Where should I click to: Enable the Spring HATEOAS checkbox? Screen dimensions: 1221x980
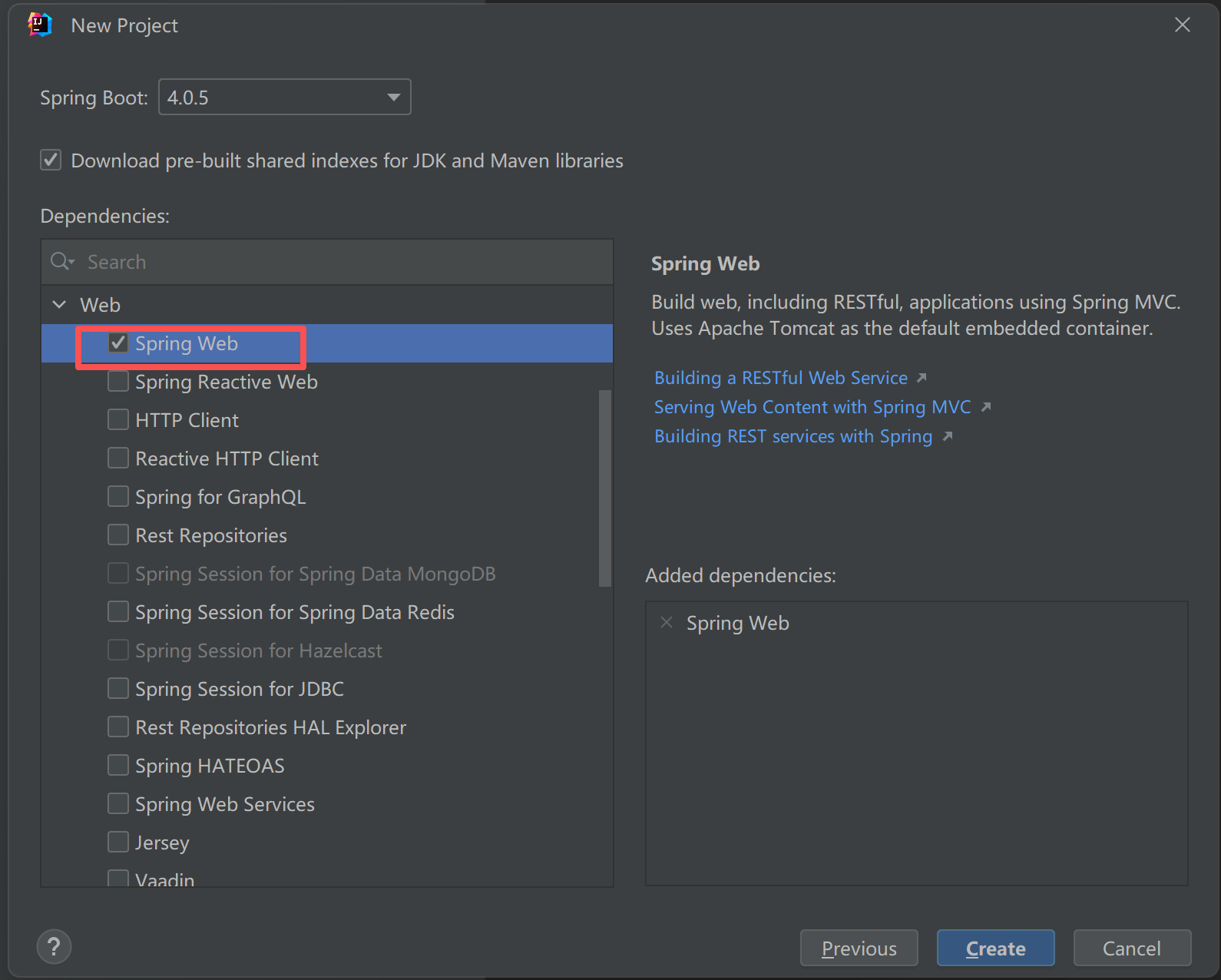[118, 765]
